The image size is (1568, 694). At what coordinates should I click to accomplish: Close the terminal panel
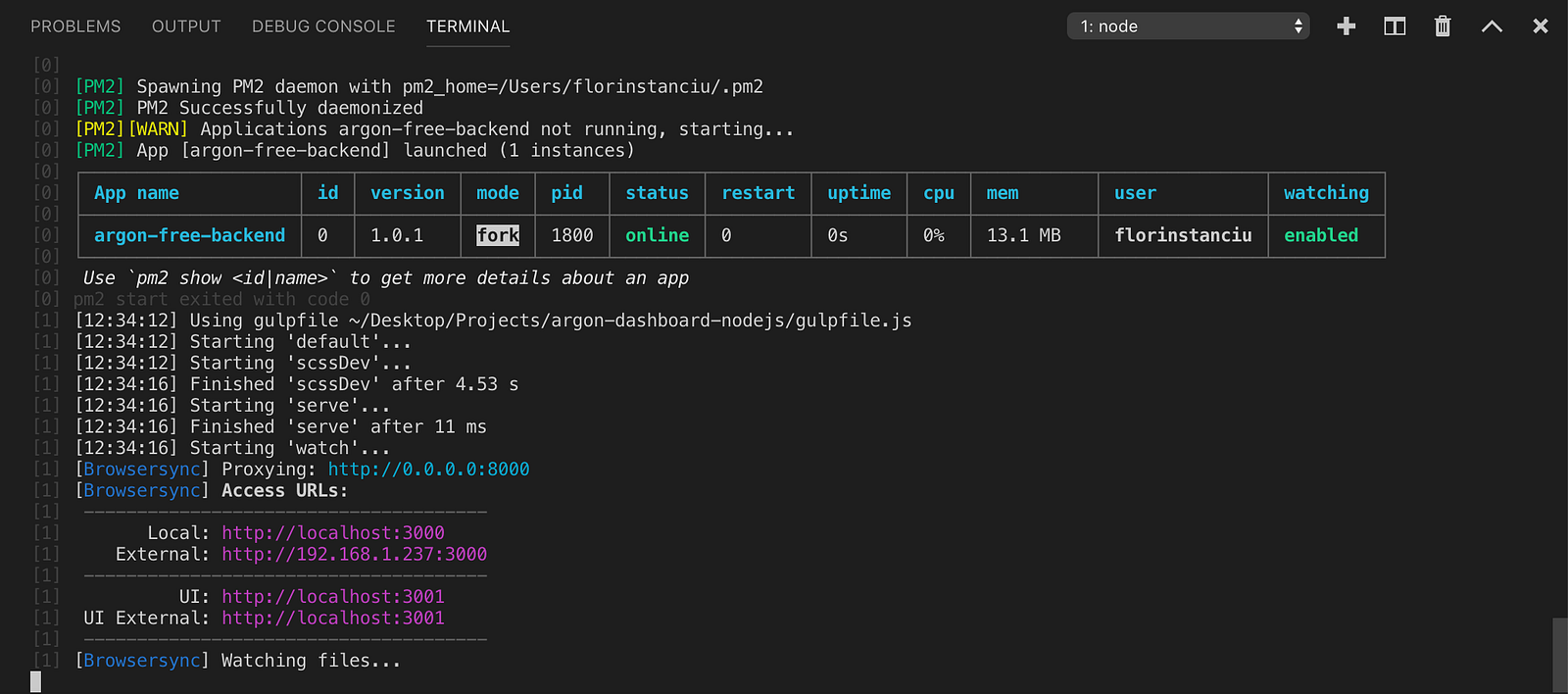[1541, 26]
